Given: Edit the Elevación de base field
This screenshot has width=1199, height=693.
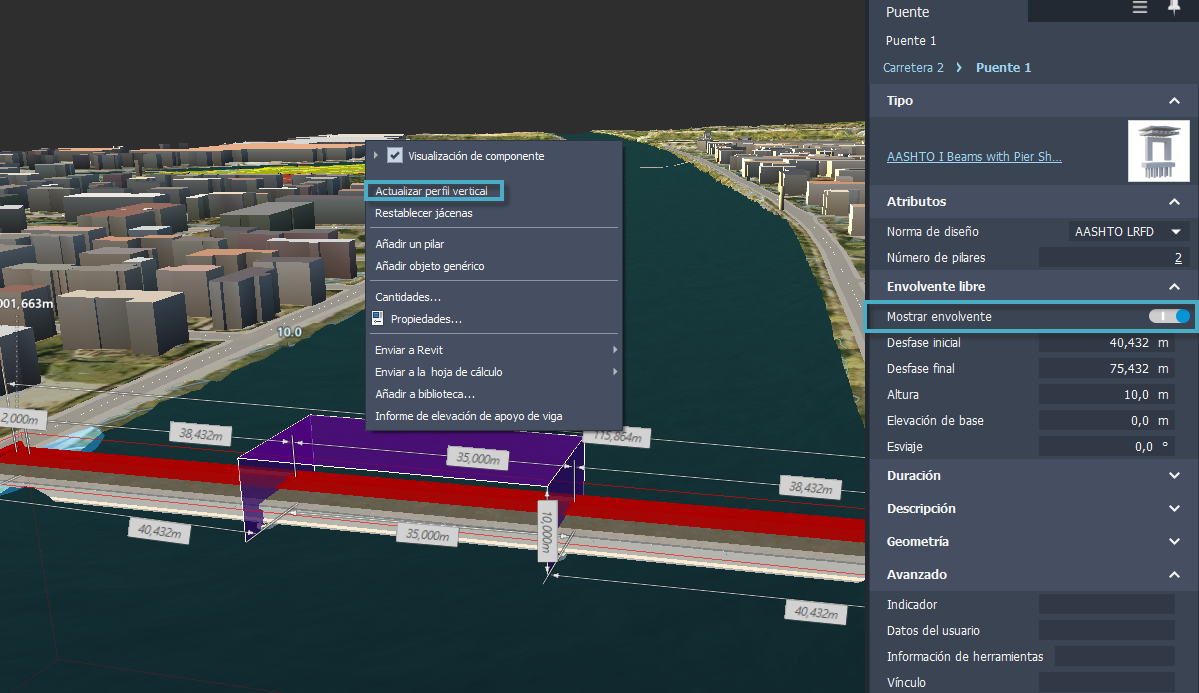Looking at the screenshot, I should click(x=1106, y=421).
